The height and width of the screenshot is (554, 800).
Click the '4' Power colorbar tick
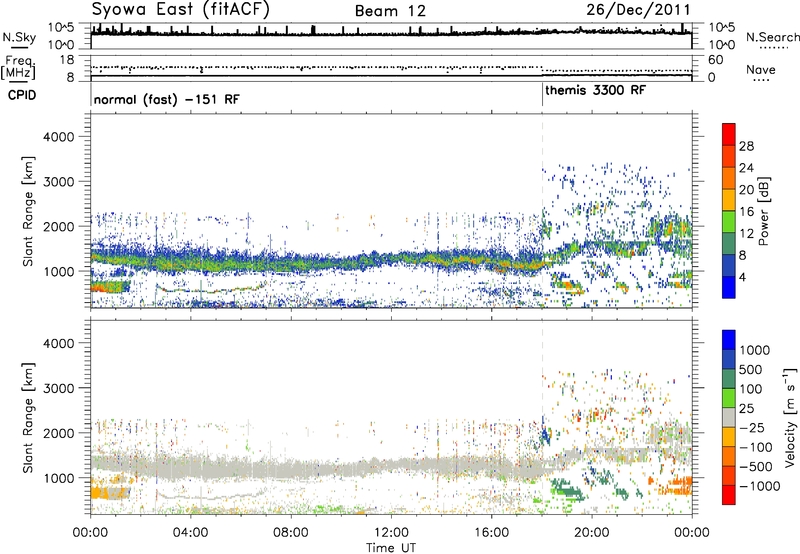[x=742, y=277]
